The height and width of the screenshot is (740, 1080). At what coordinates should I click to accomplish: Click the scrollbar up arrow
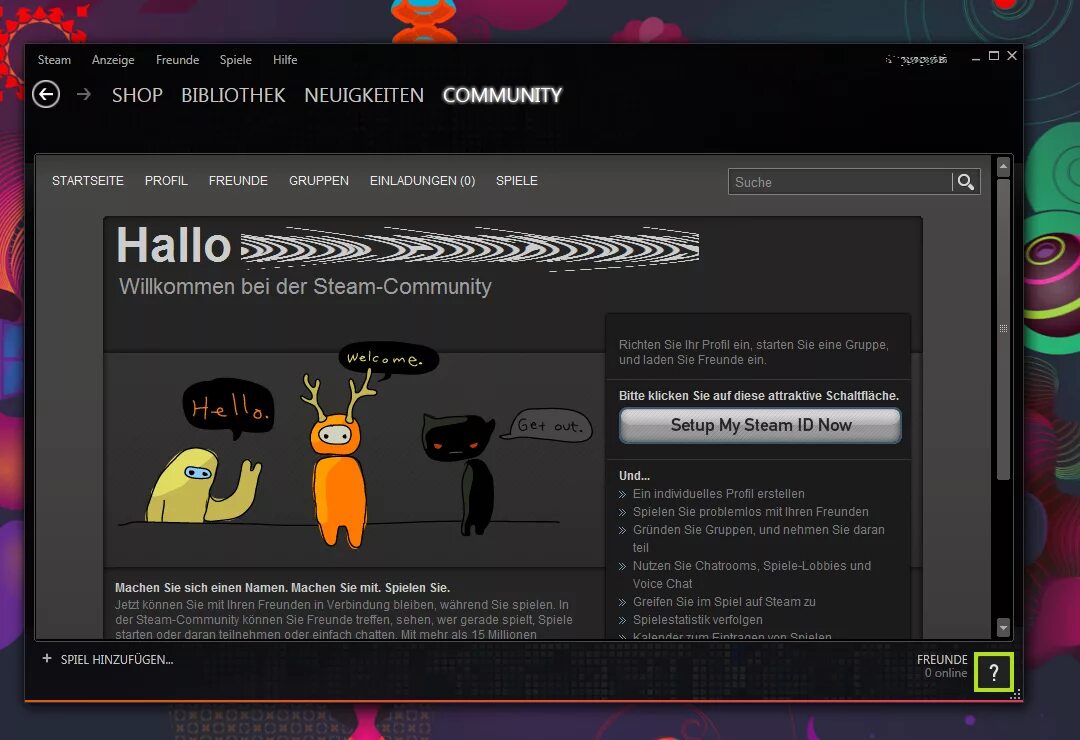1004,166
